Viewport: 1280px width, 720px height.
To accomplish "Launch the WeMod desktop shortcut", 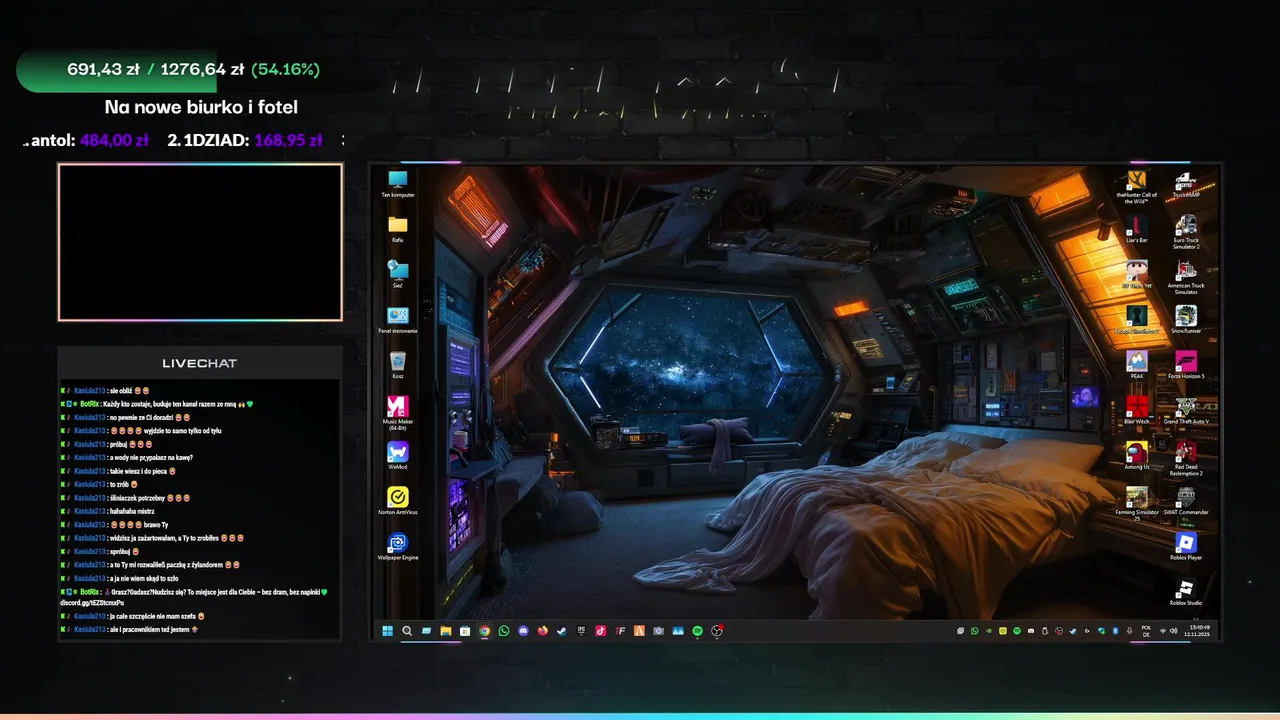I will [x=398, y=455].
